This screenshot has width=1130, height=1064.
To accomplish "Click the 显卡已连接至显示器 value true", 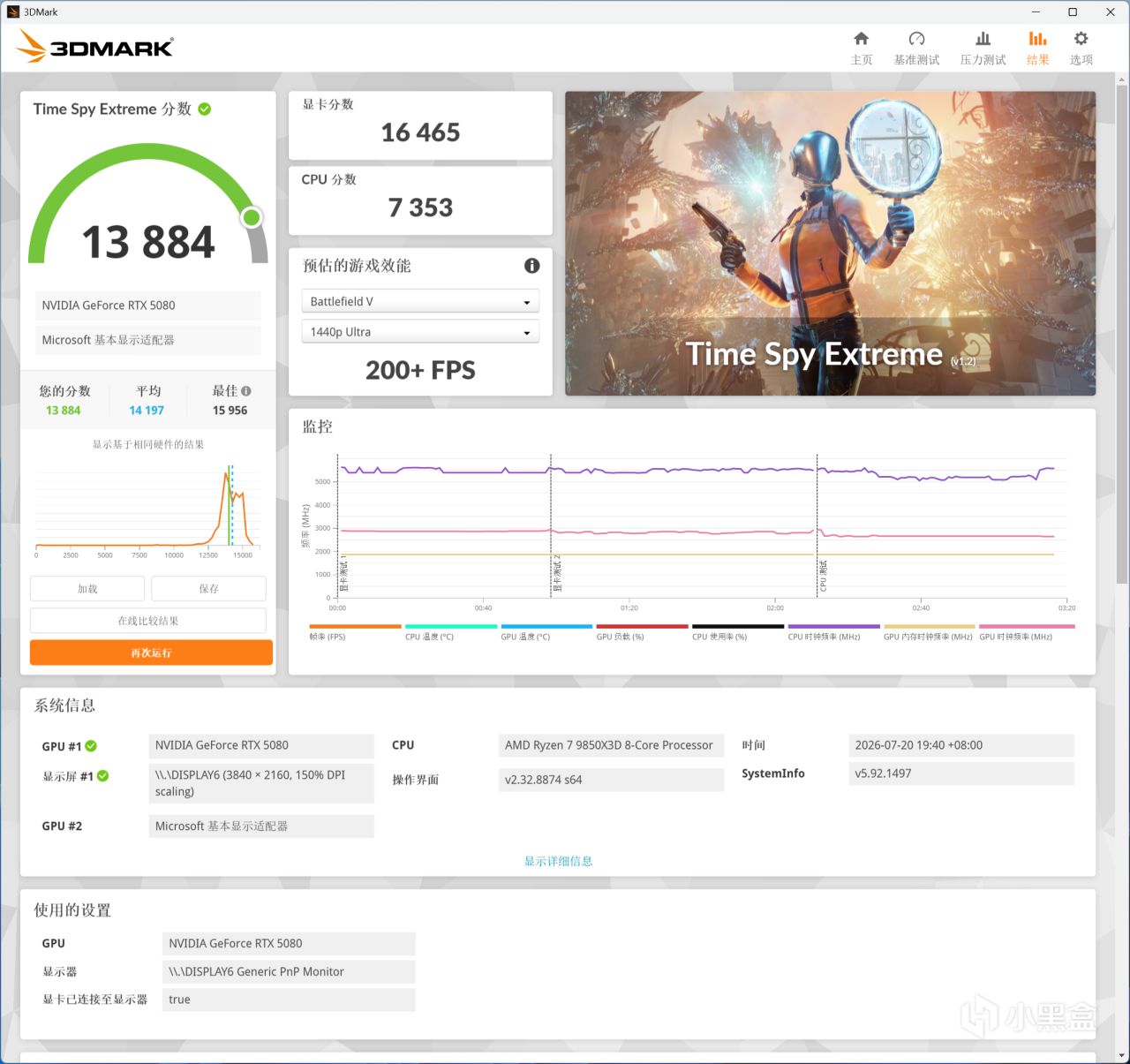I will pos(289,1000).
